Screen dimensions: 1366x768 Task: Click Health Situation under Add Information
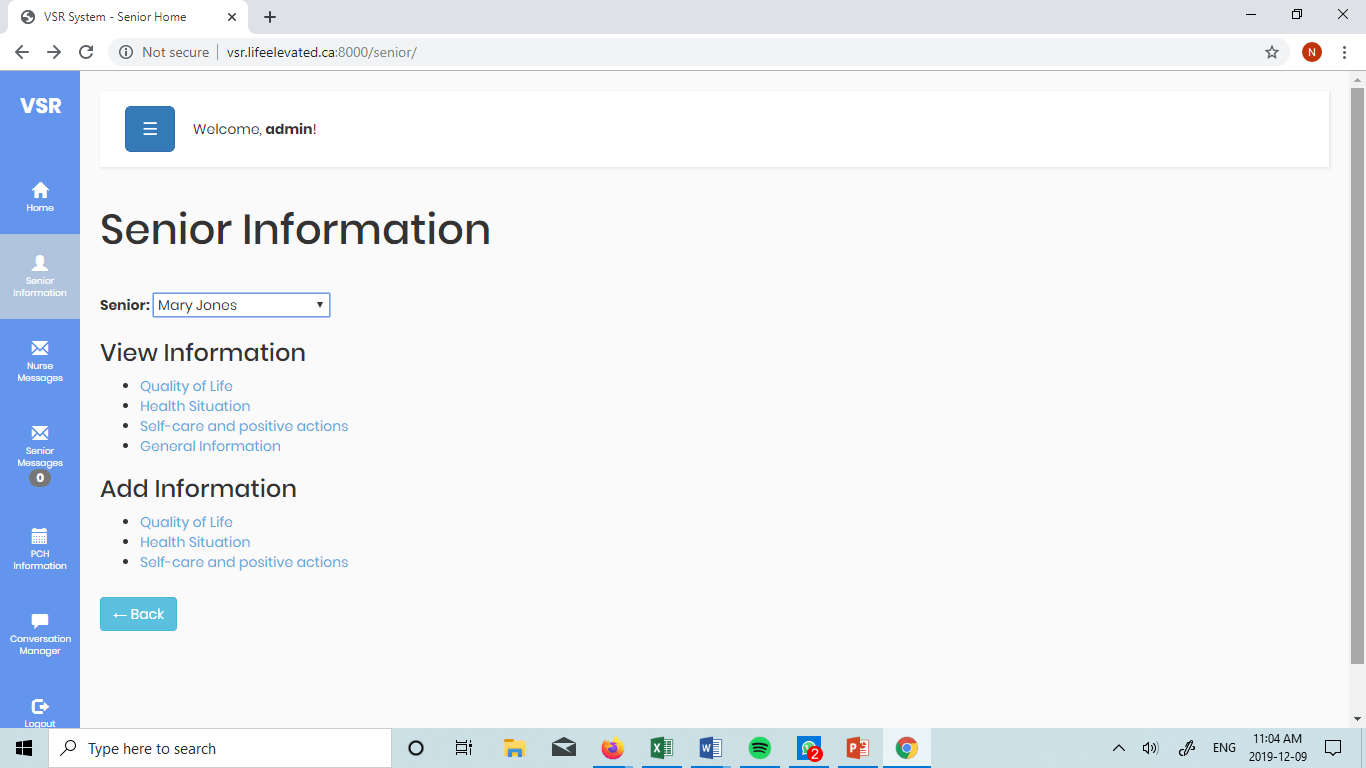(195, 542)
